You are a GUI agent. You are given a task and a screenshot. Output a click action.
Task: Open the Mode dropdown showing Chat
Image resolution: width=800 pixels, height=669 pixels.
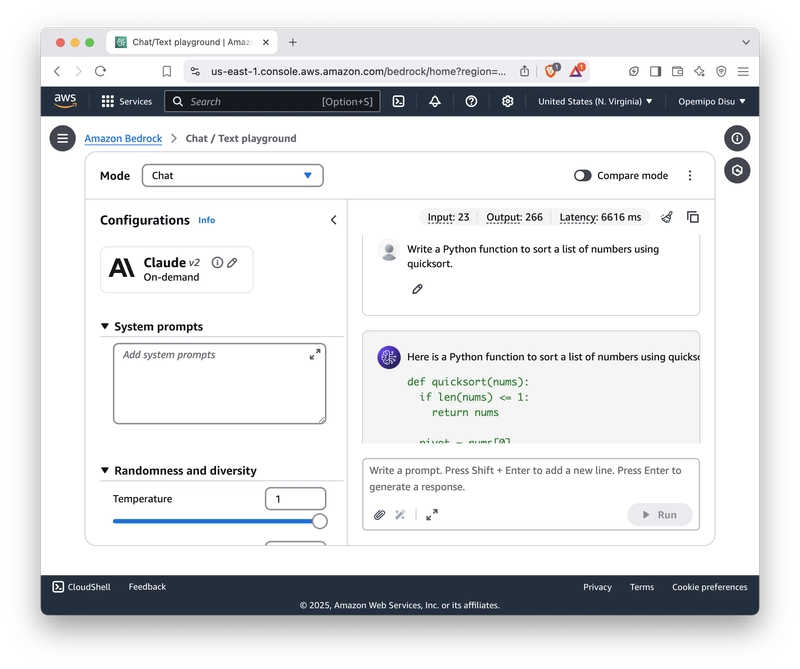click(232, 175)
